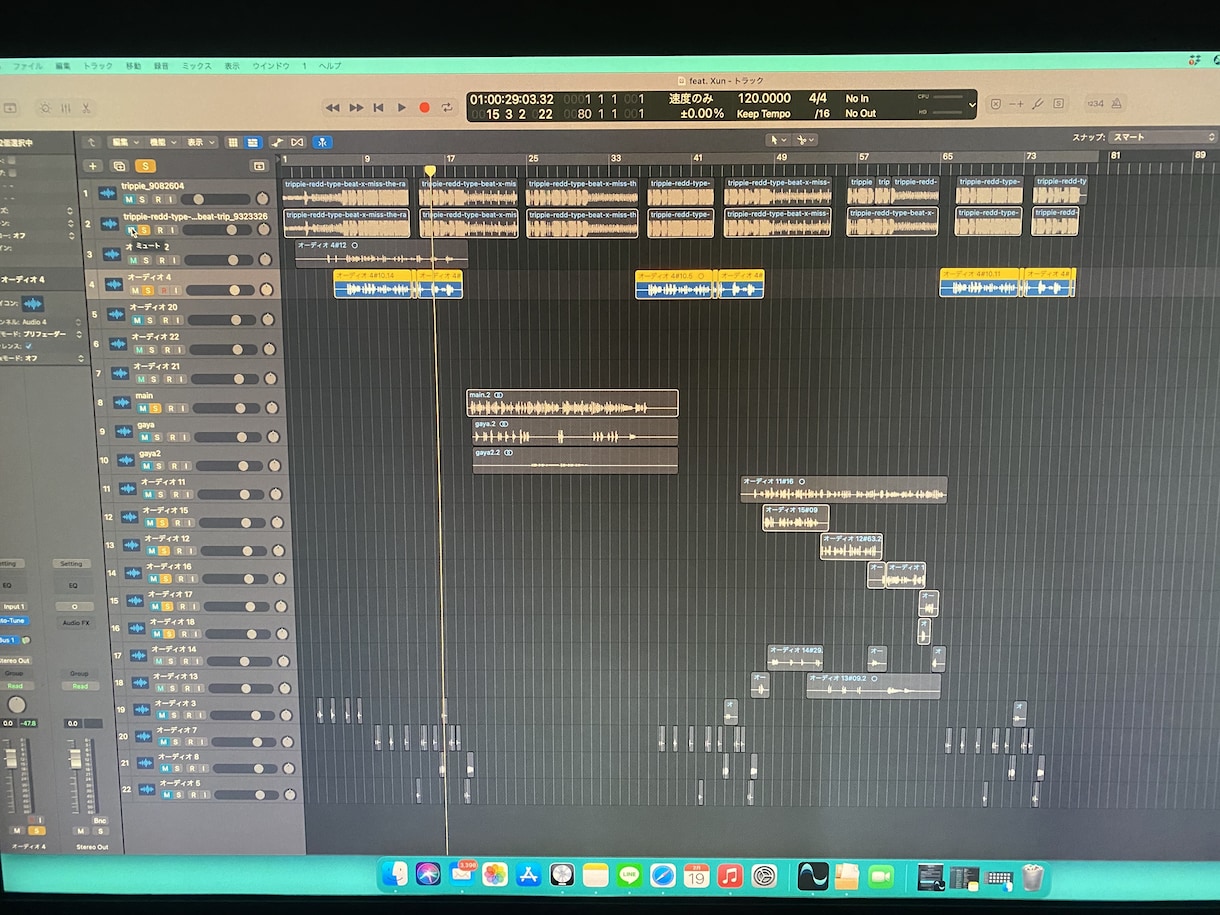This screenshot has height=915, width=1220.
Task: Open the pointer tool selection dropdown
Action: coord(777,140)
